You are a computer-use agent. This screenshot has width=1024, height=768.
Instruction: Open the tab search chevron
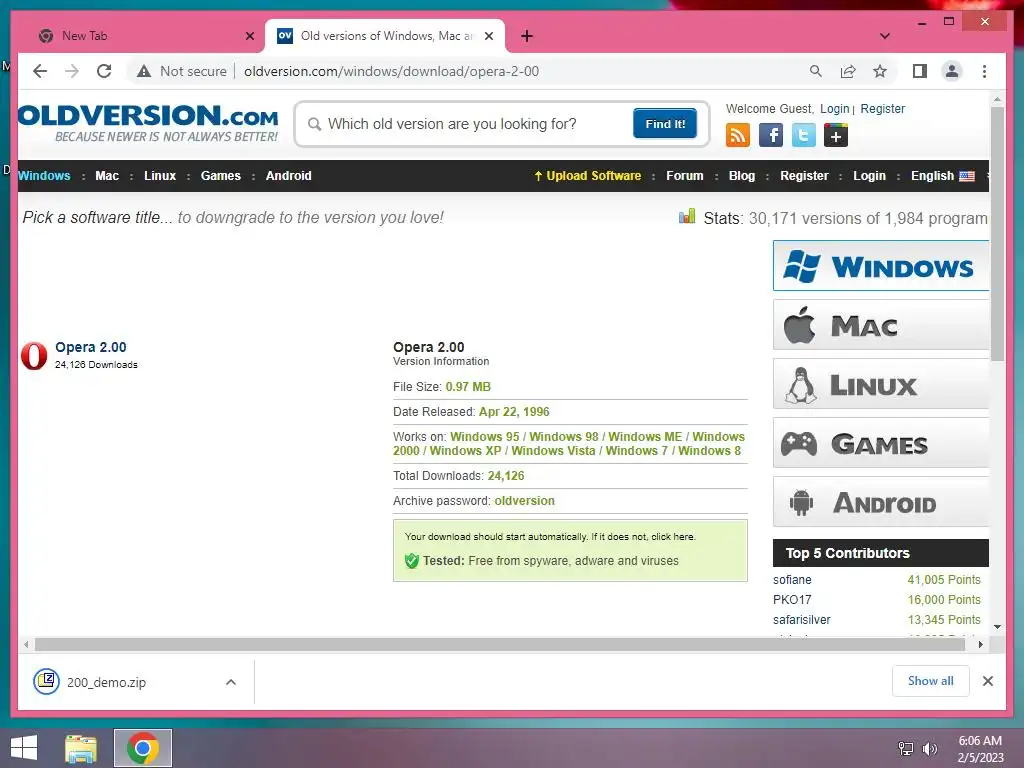pyautogui.click(x=885, y=36)
